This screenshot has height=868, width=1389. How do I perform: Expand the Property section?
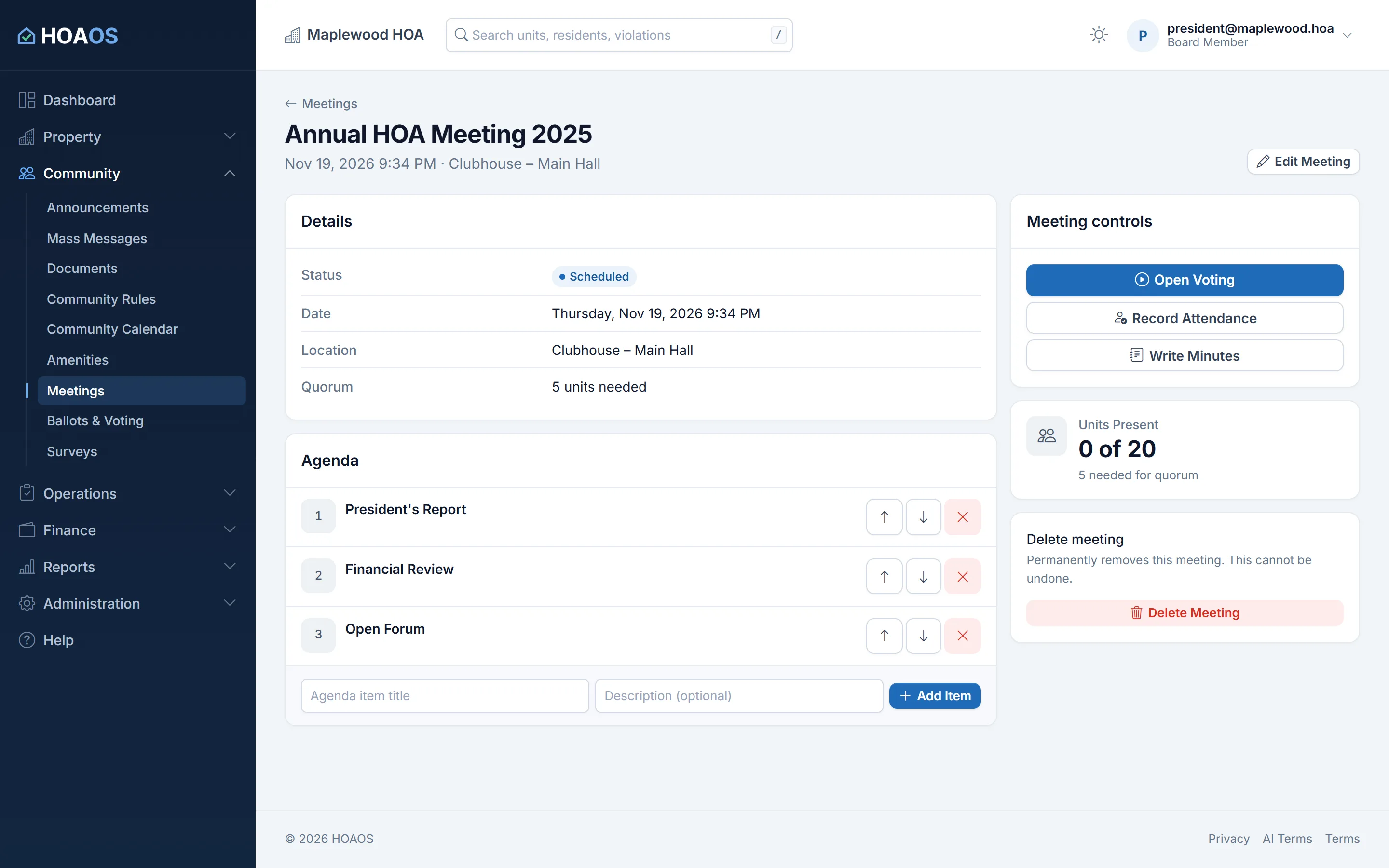[127, 136]
